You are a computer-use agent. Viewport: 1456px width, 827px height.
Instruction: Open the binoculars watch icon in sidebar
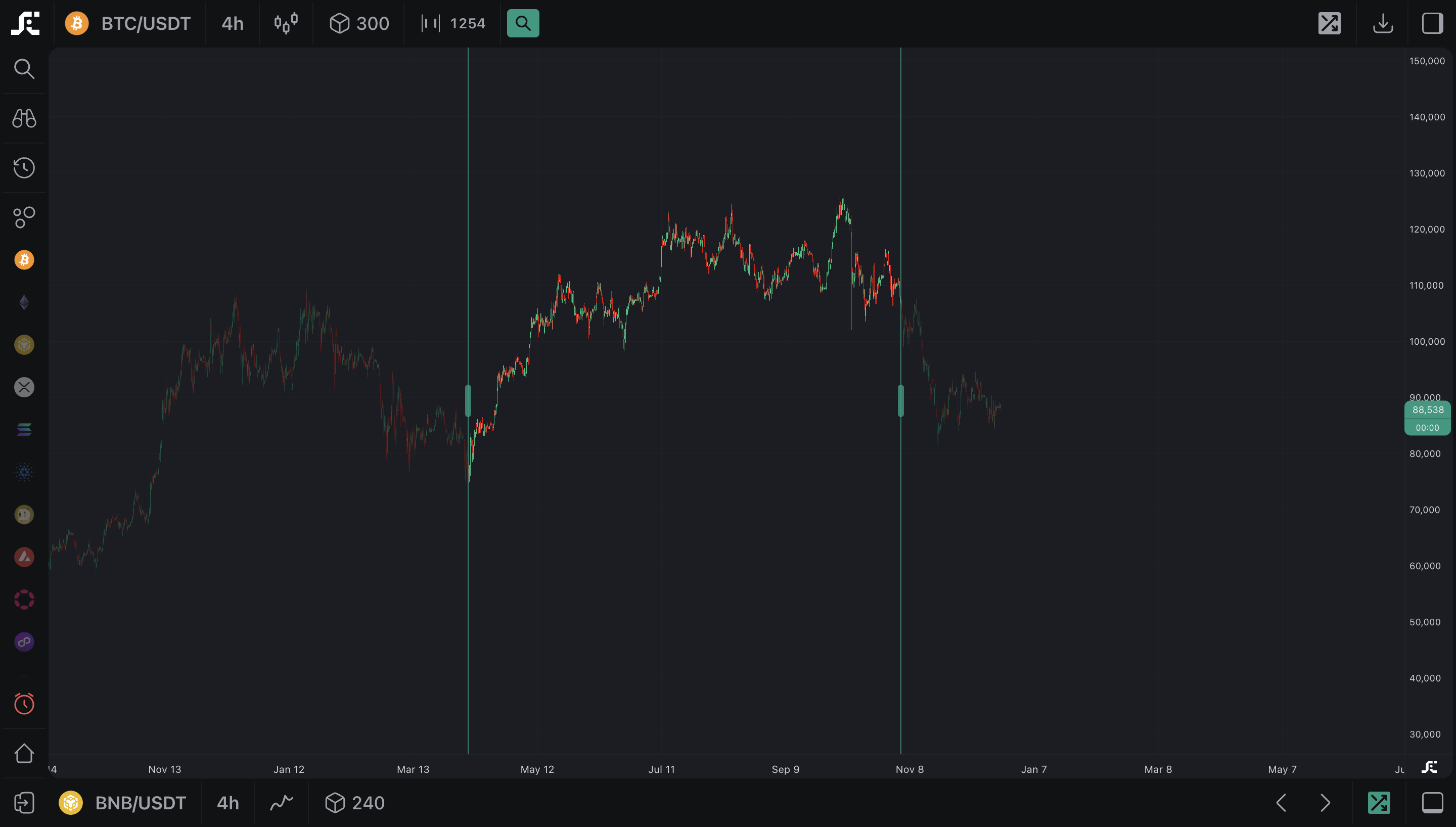(24, 118)
